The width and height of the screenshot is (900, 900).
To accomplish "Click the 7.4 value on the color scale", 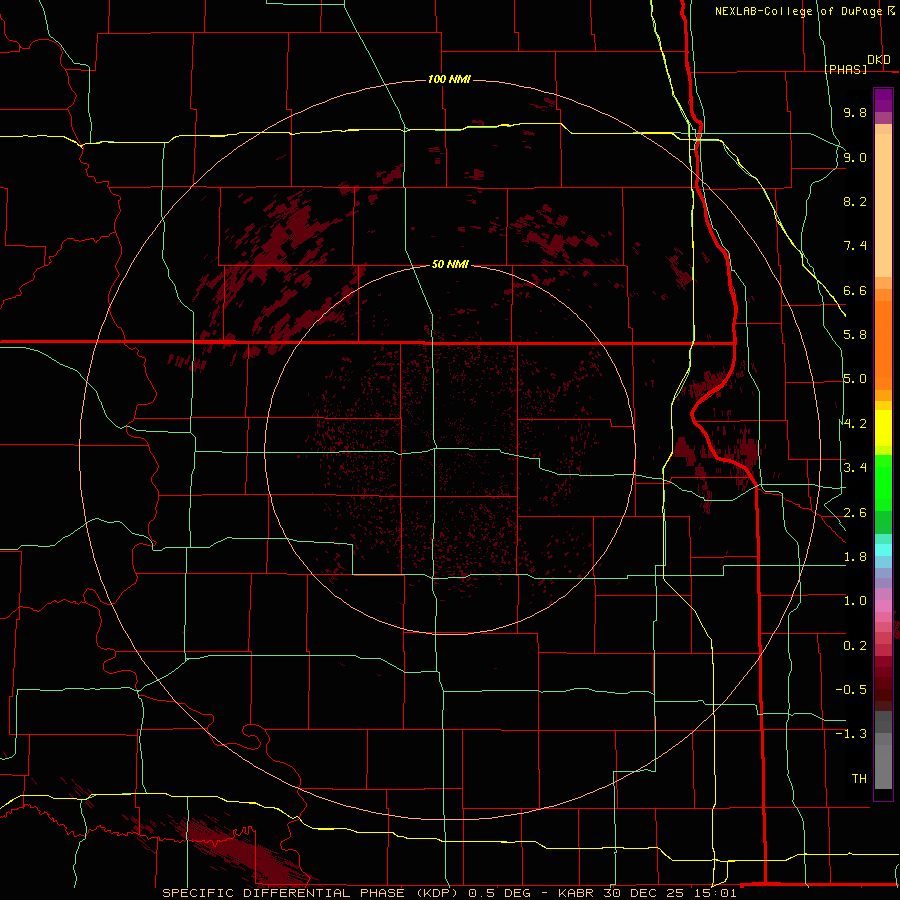I will [x=855, y=246].
